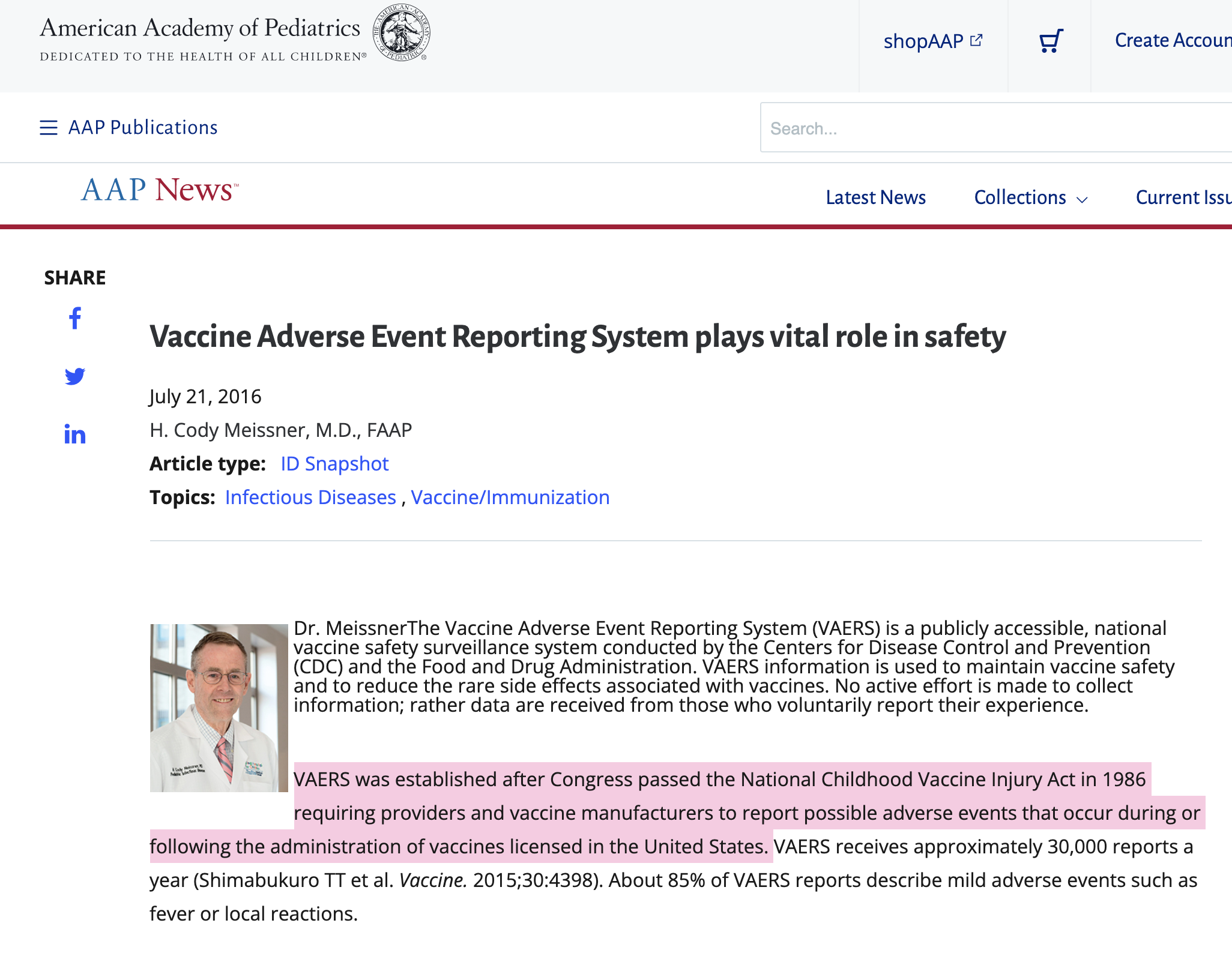Click the AAP Publications hamburger menu icon
1232x953 pixels.
click(x=49, y=128)
